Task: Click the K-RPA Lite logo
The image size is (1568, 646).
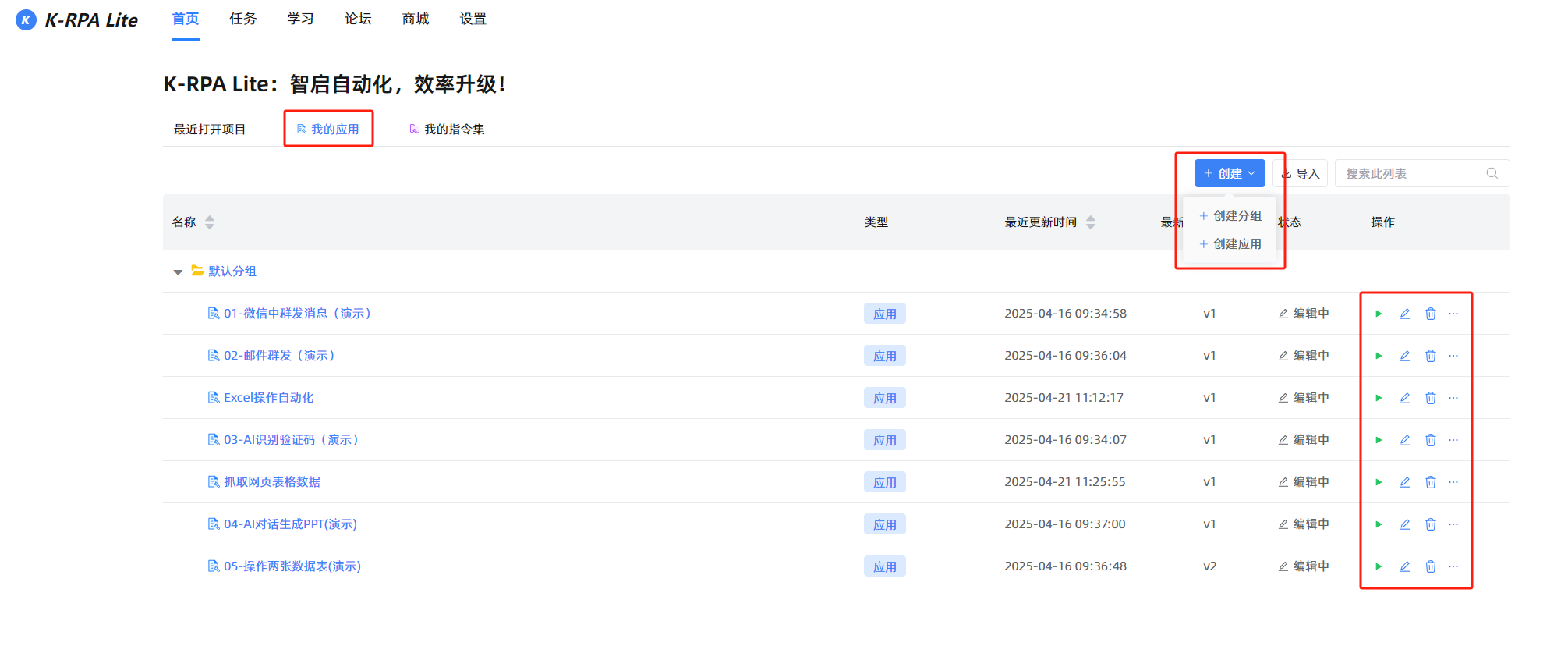Action: 76,20
